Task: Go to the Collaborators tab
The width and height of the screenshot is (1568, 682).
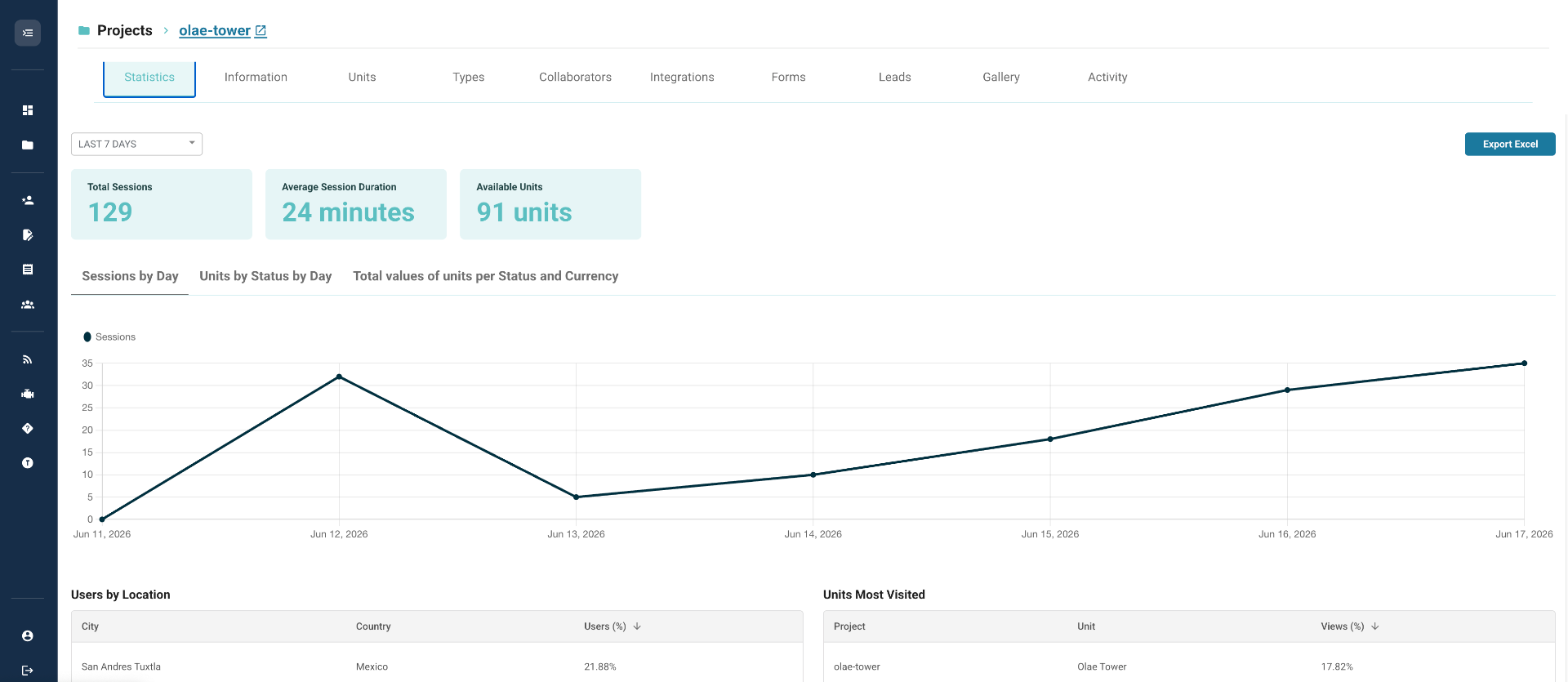Action: pyautogui.click(x=575, y=78)
